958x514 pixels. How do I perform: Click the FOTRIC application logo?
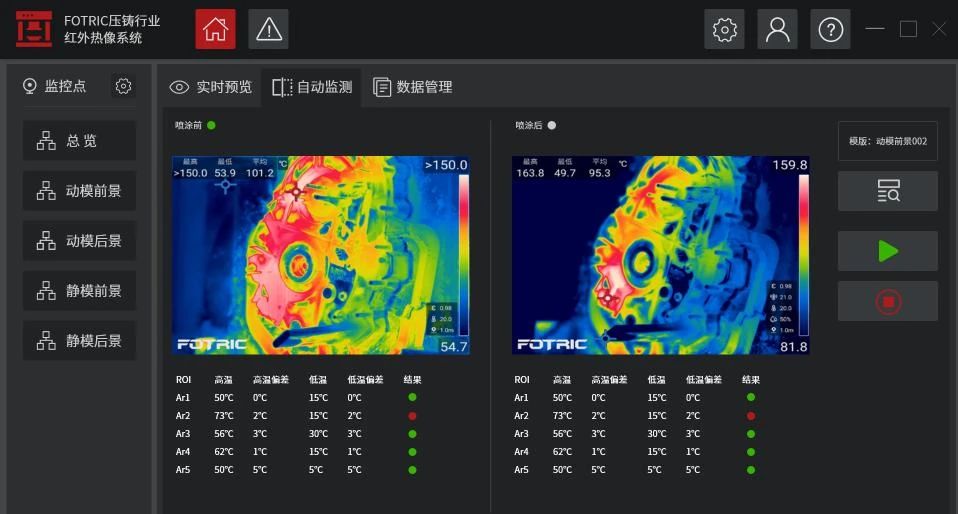point(34,29)
